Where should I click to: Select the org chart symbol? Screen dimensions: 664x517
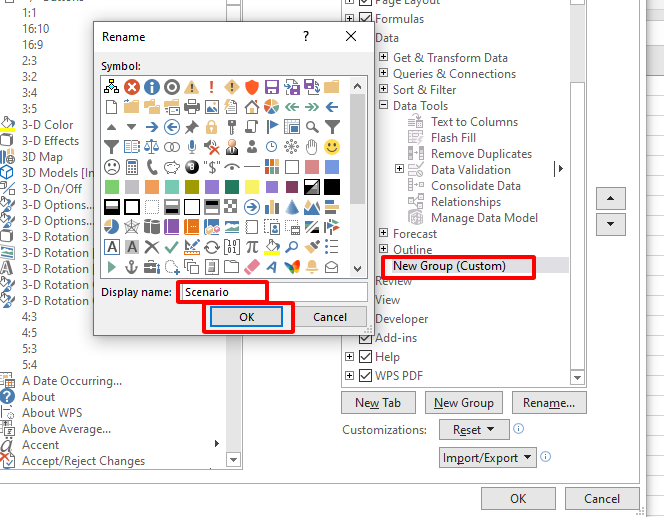tap(111, 87)
